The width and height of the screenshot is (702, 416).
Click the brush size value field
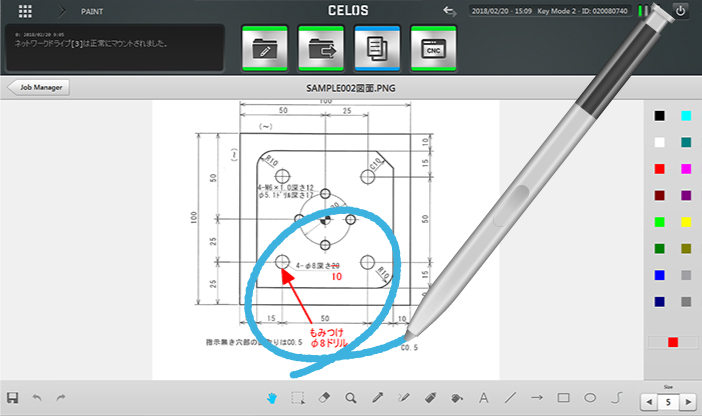pyautogui.click(x=668, y=402)
